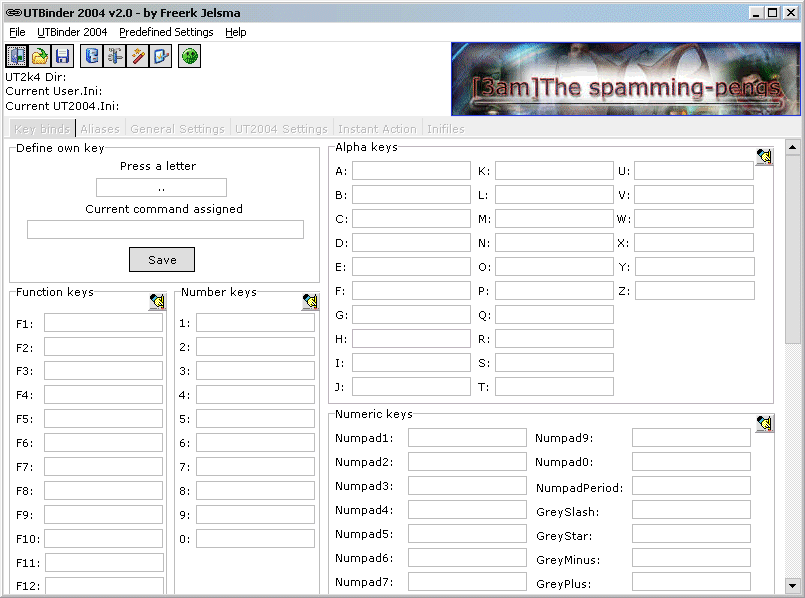
Task: Click the S key bind field
Action: point(554,362)
